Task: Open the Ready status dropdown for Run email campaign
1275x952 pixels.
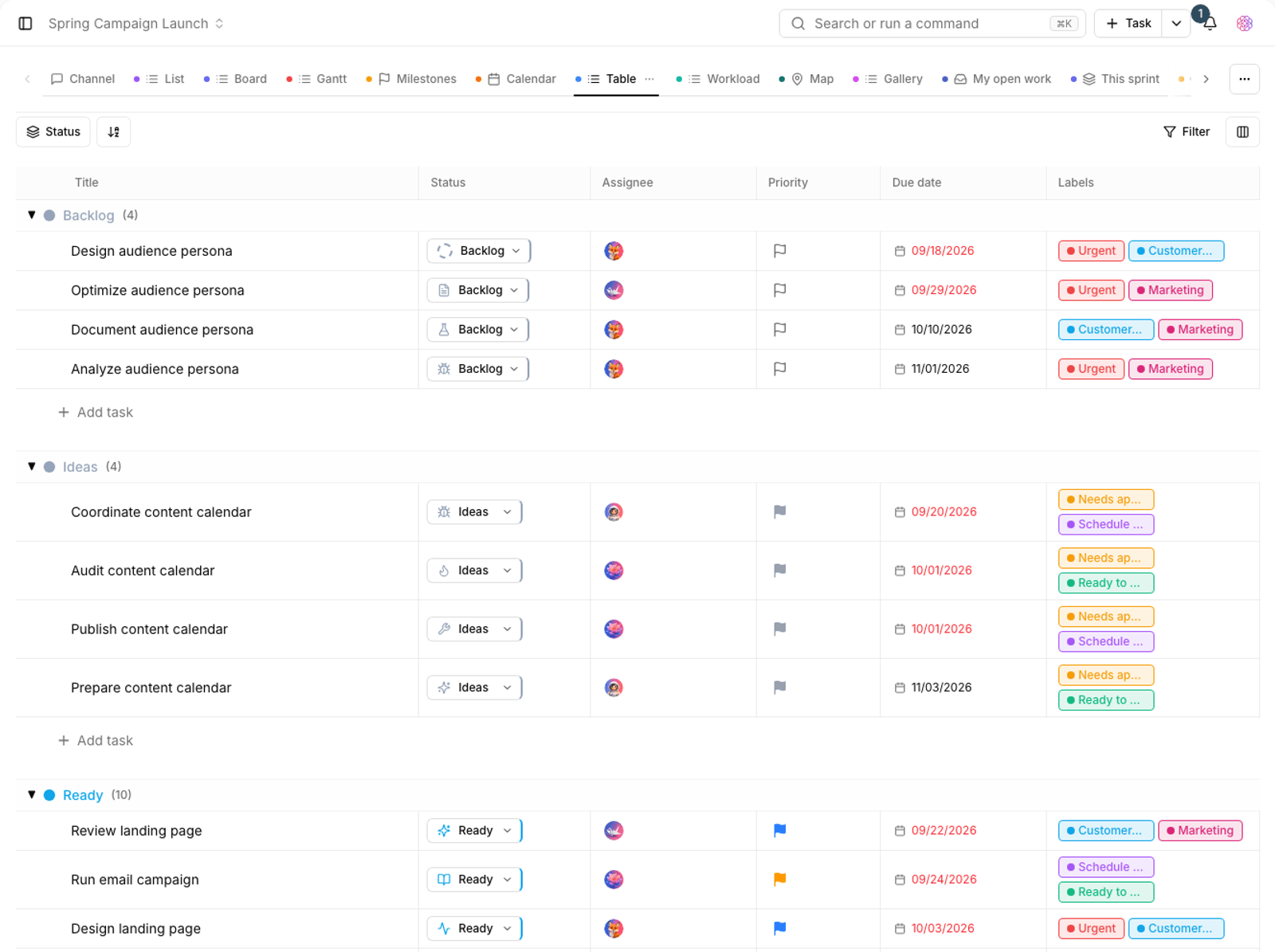Action: tap(474, 880)
